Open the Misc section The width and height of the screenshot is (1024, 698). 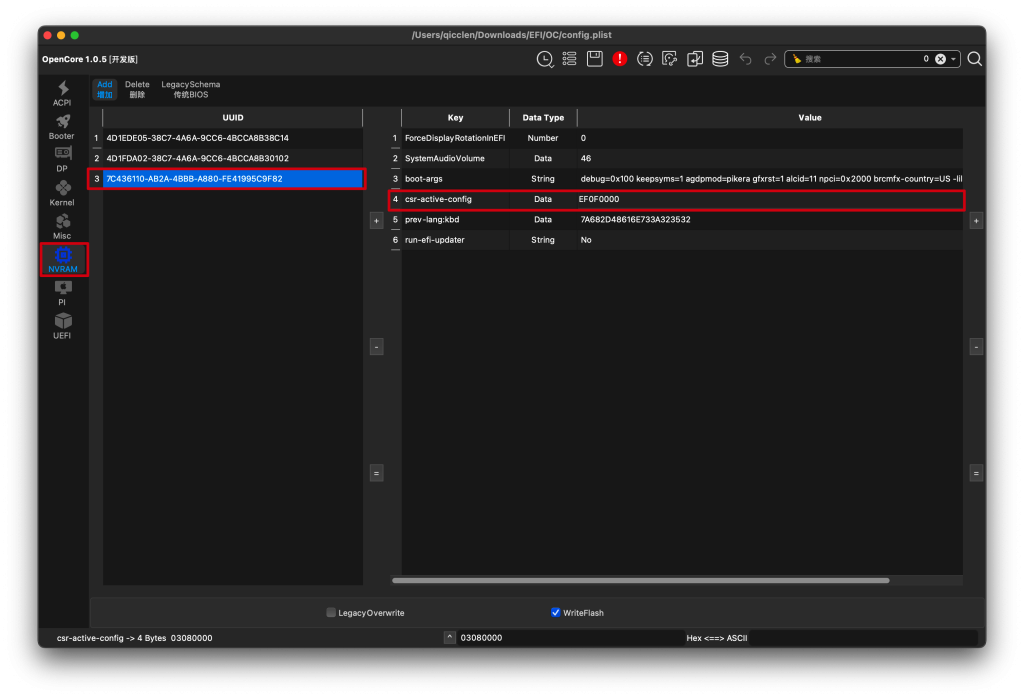coord(62,227)
